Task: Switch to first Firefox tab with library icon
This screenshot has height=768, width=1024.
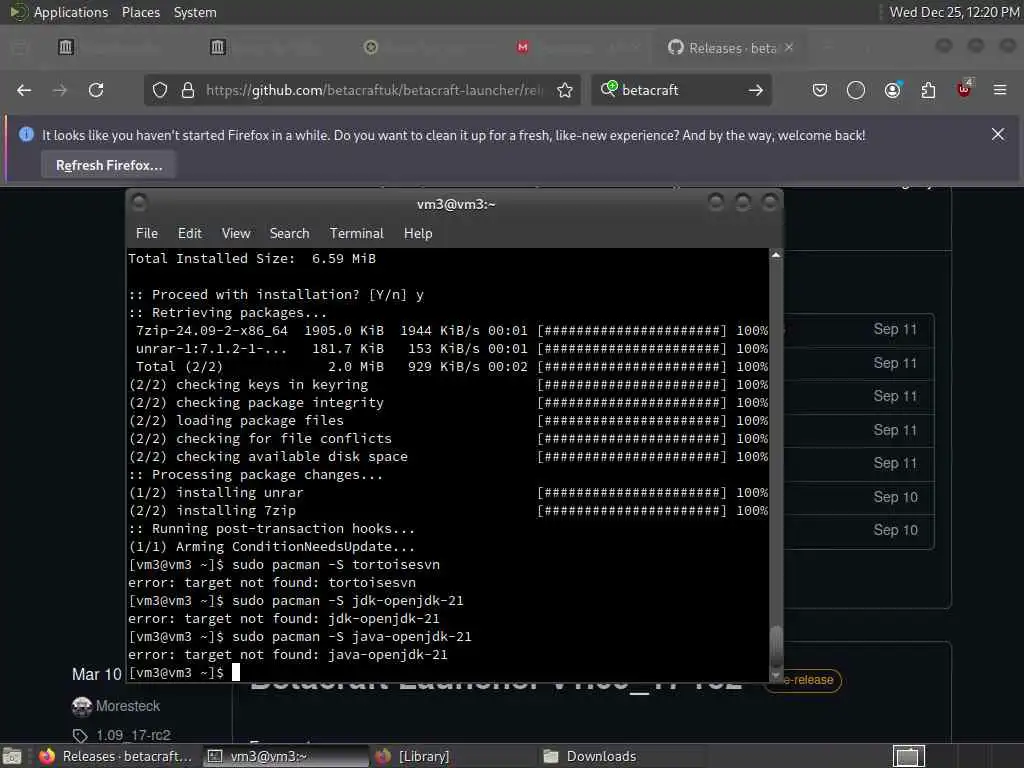Action: pos(66,47)
